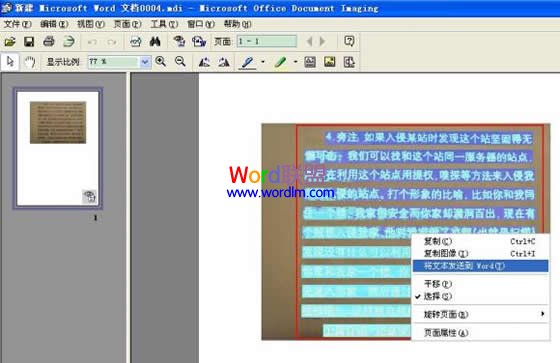Choose 复制(C) in context menu
This screenshot has width=560, height=363.
tap(480, 242)
